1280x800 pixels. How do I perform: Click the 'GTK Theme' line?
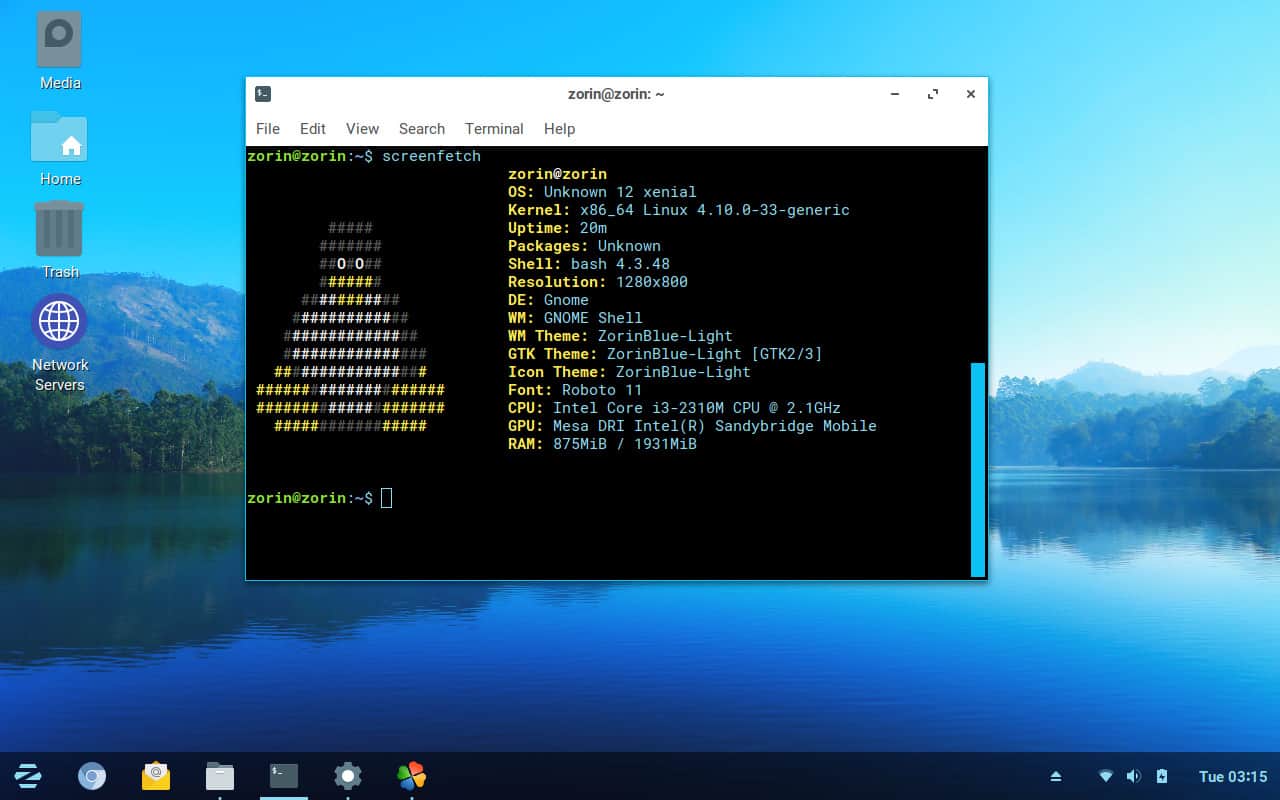coord(665,354)
